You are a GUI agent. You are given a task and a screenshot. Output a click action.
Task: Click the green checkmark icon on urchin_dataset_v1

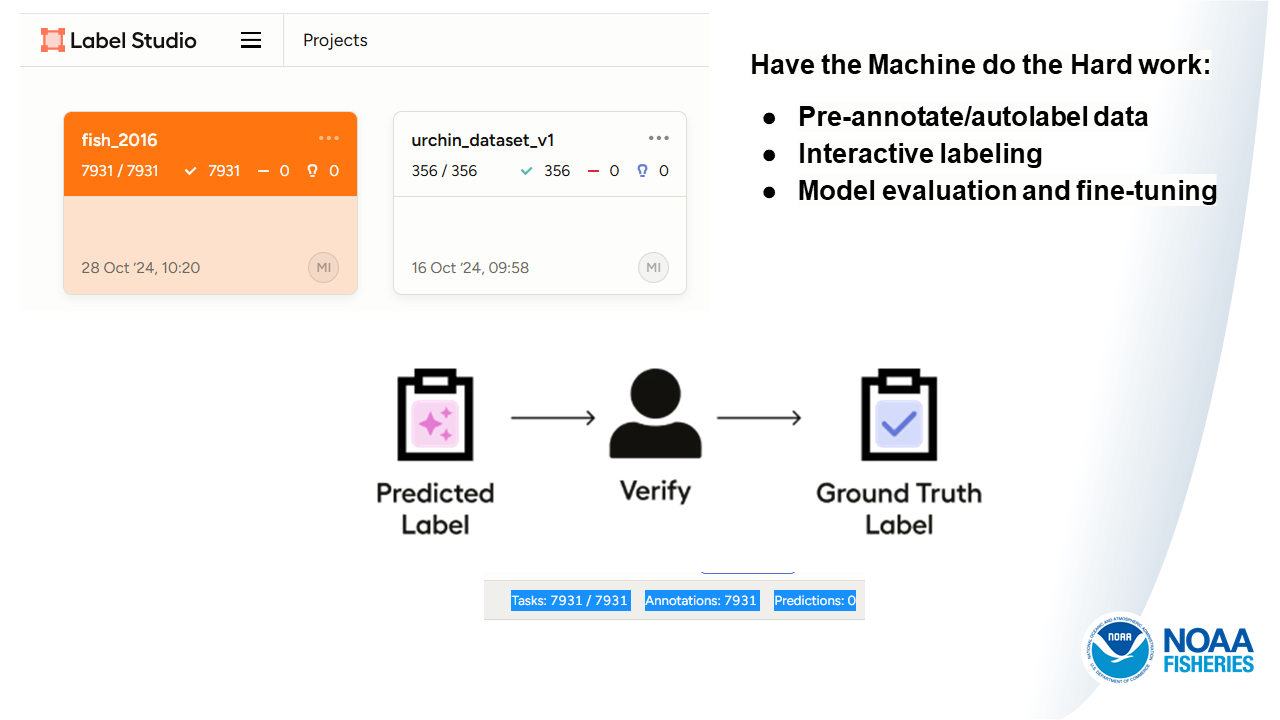527,171
